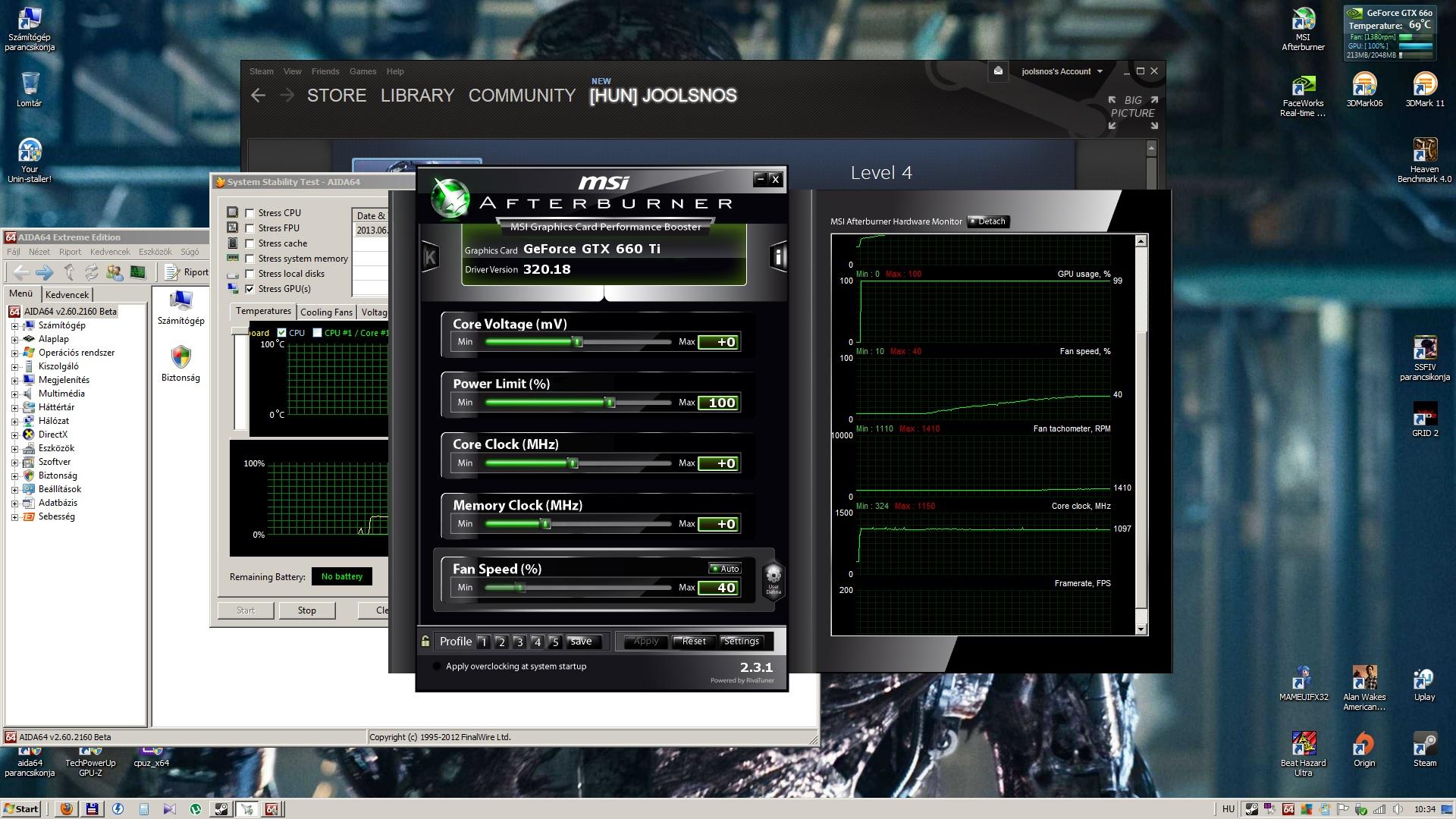Screen dimensions: 1456x819
Task: Open joolsnos's Account dropdown in Steam
Action: point(1062,71)
